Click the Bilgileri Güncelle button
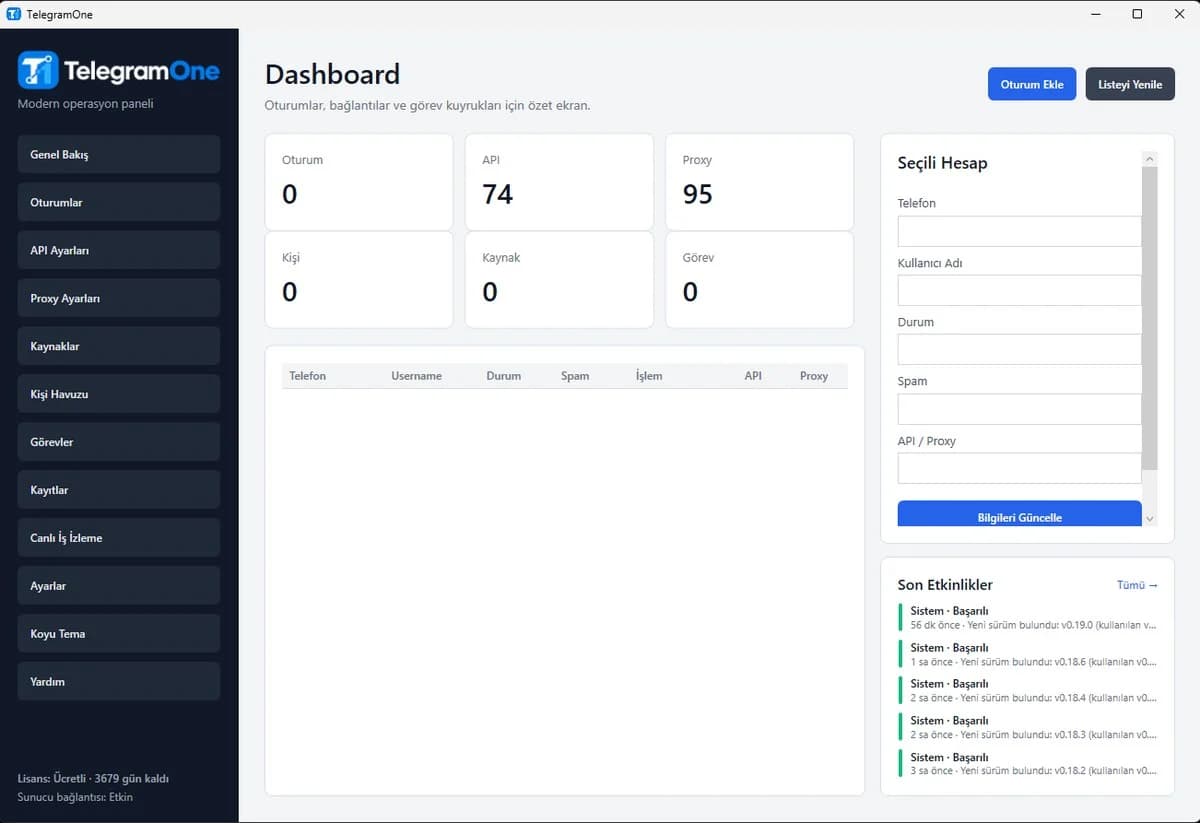Image resolution: width=1200 pixels, height=823 pixels. pyautogui.click(x=1019, y=515)
